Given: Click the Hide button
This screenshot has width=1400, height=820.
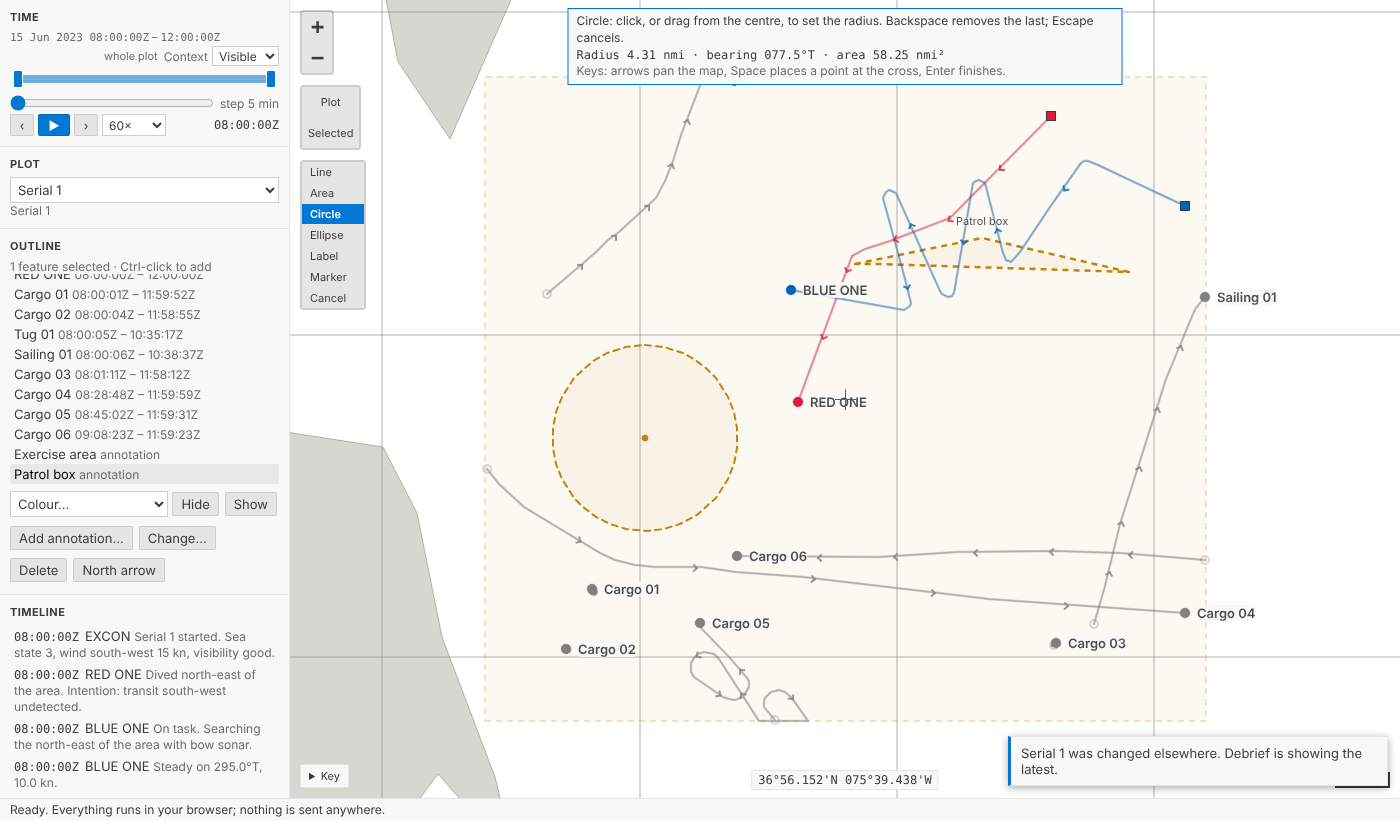Looking at the screenshot, I should tap(196, 504).
